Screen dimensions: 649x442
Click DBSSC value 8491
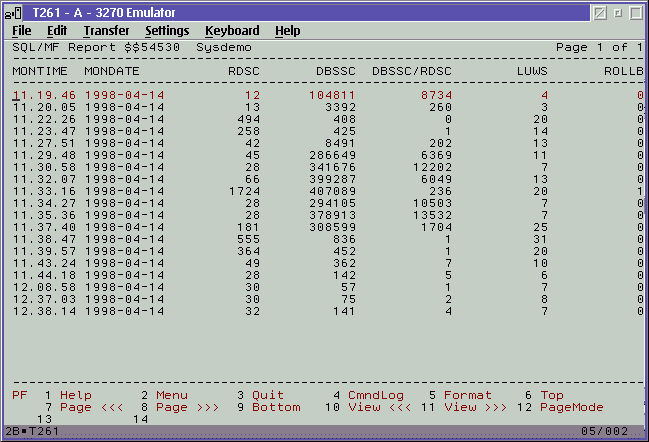pos(340,143)
